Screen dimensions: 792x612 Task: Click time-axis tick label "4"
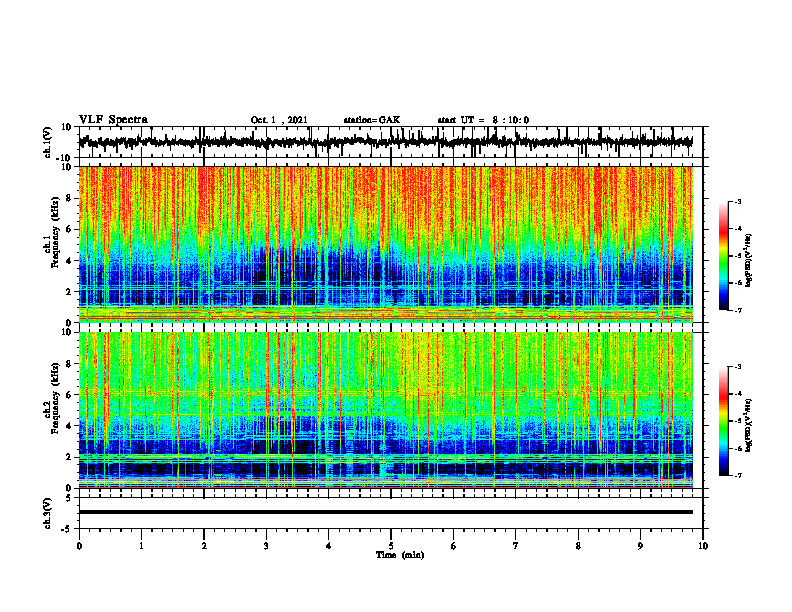(329, 546)
